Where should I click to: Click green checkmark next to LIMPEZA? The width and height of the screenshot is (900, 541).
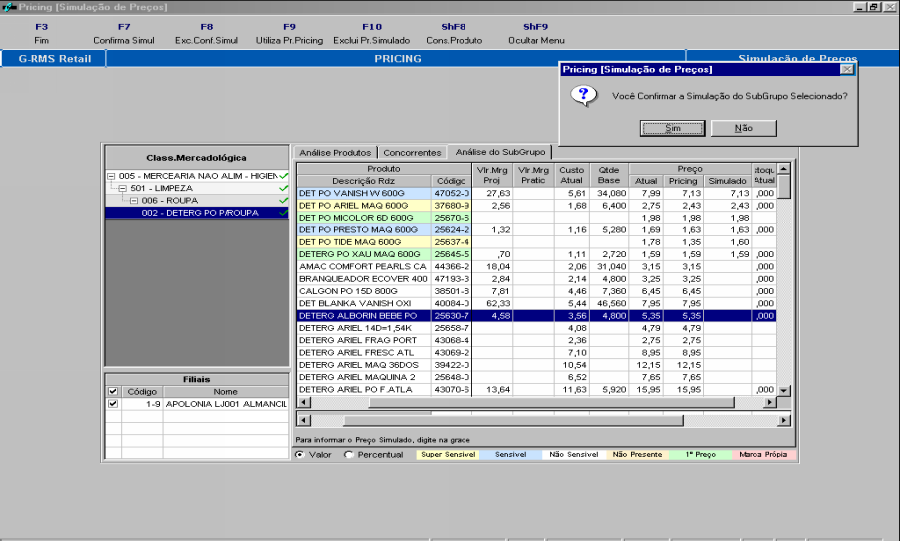click(x=284, y=188)
